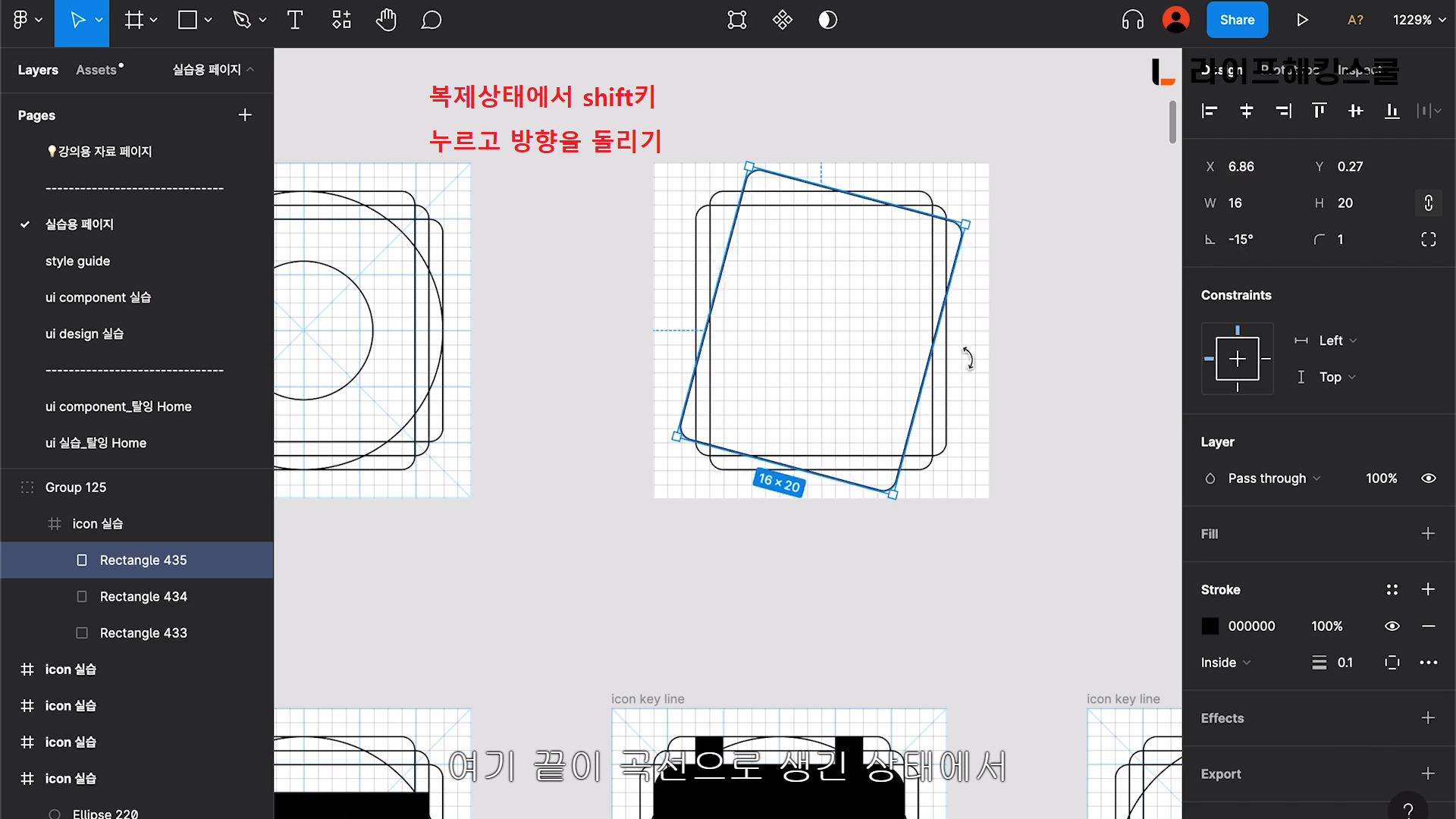Select Rectangle 434 layer

143,597
